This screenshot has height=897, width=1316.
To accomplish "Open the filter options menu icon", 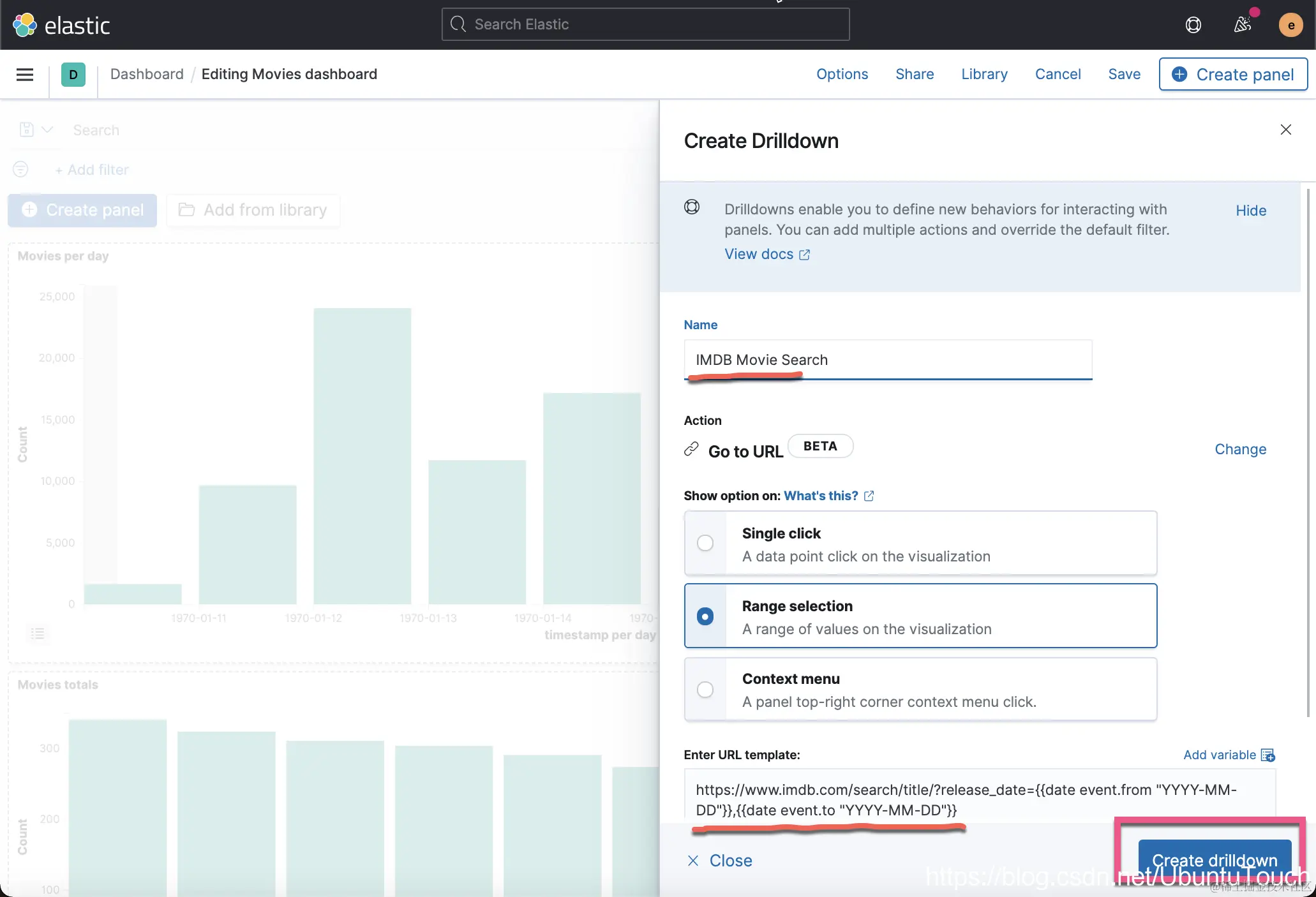I will [x=20, y=169].
